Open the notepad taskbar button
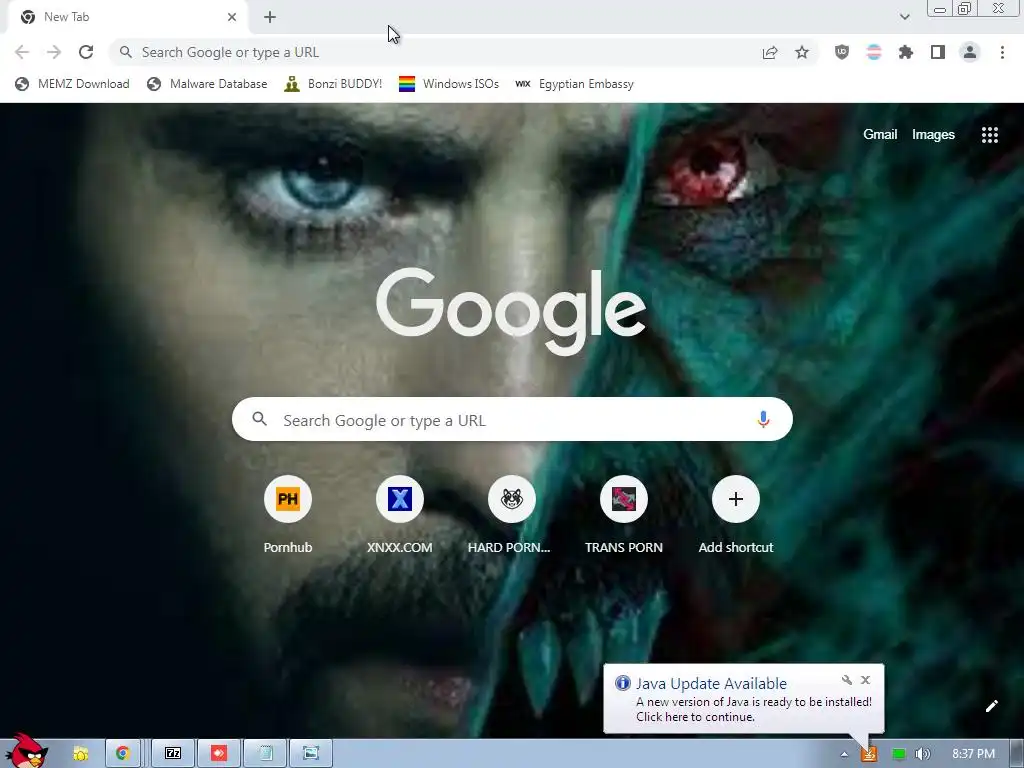Viewport: 1024px width, 768px height. click(x=265, y=754)
